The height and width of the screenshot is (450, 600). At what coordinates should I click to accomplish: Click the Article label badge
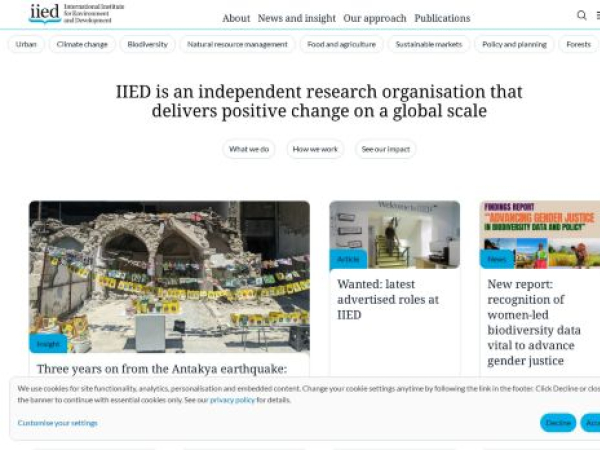tap(348, 259)
